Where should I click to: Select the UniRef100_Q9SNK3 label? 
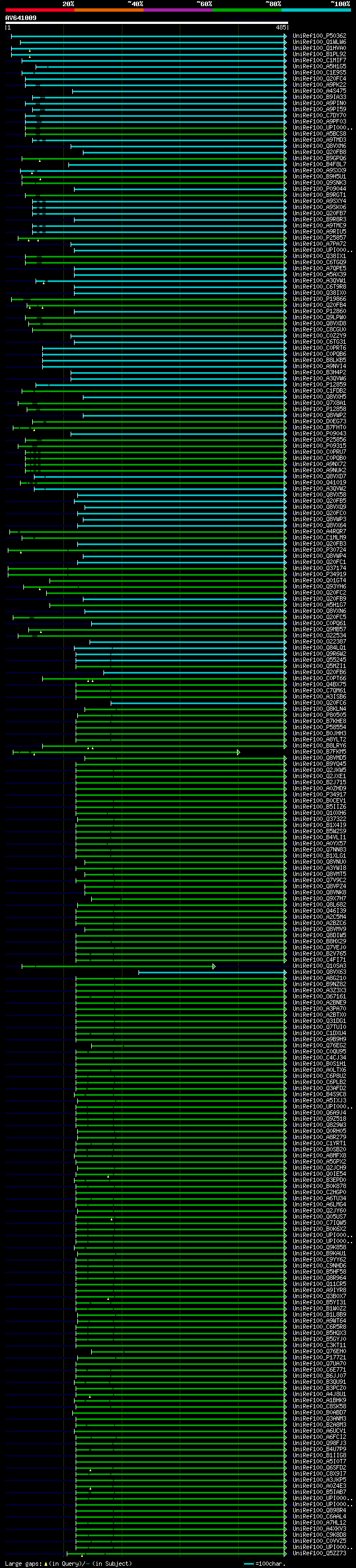pos(319,182)
